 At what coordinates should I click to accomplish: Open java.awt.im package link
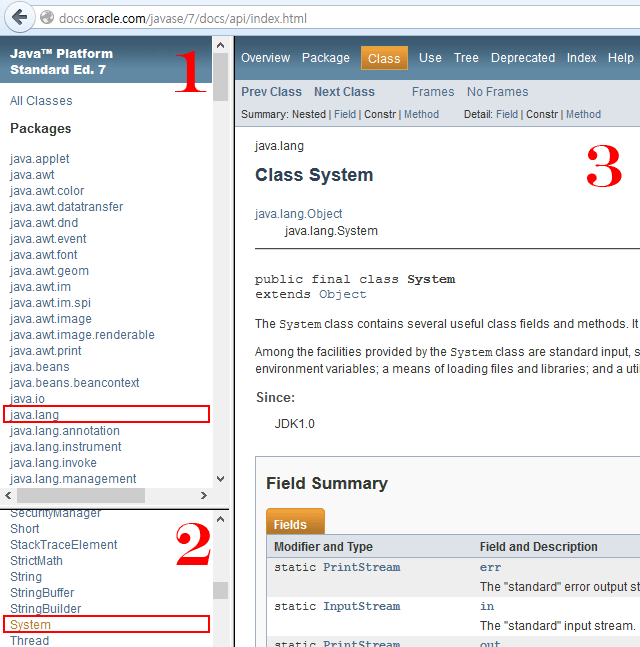coord(40,287)
